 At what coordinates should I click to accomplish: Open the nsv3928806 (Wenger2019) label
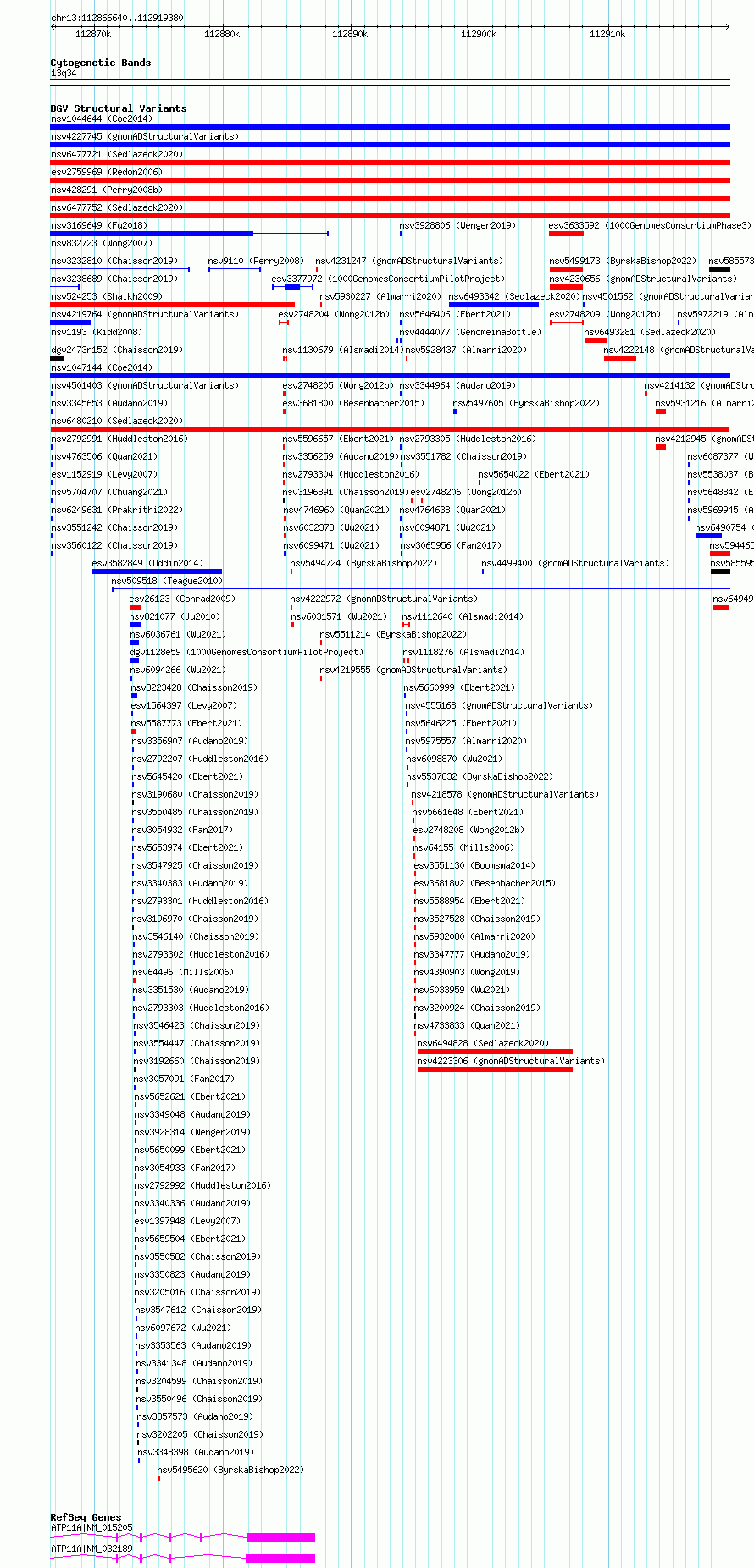(457, 225)
